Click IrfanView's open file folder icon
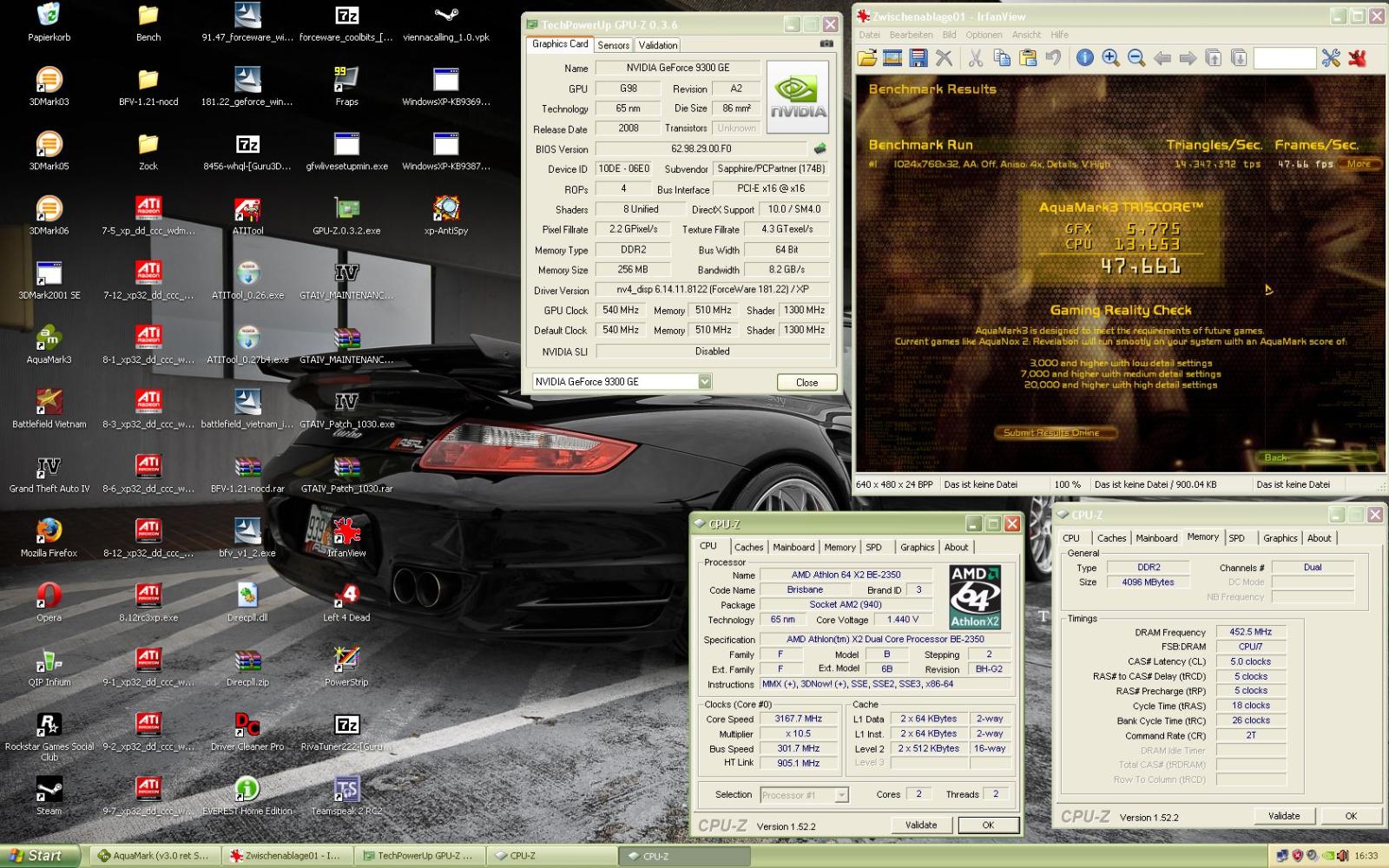This screenshot has height=868, width=1389. 866,58
